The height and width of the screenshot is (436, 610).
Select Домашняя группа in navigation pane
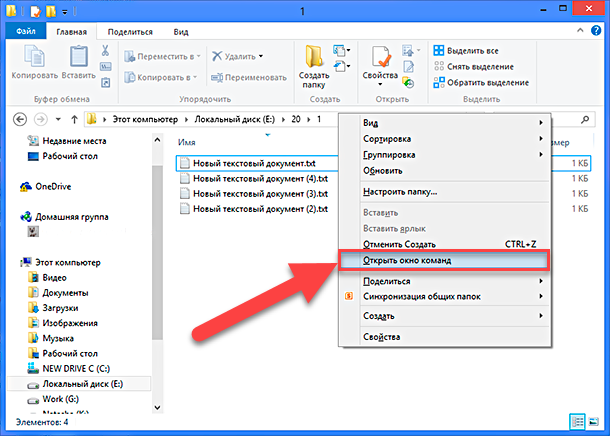[x=65, y=217]
